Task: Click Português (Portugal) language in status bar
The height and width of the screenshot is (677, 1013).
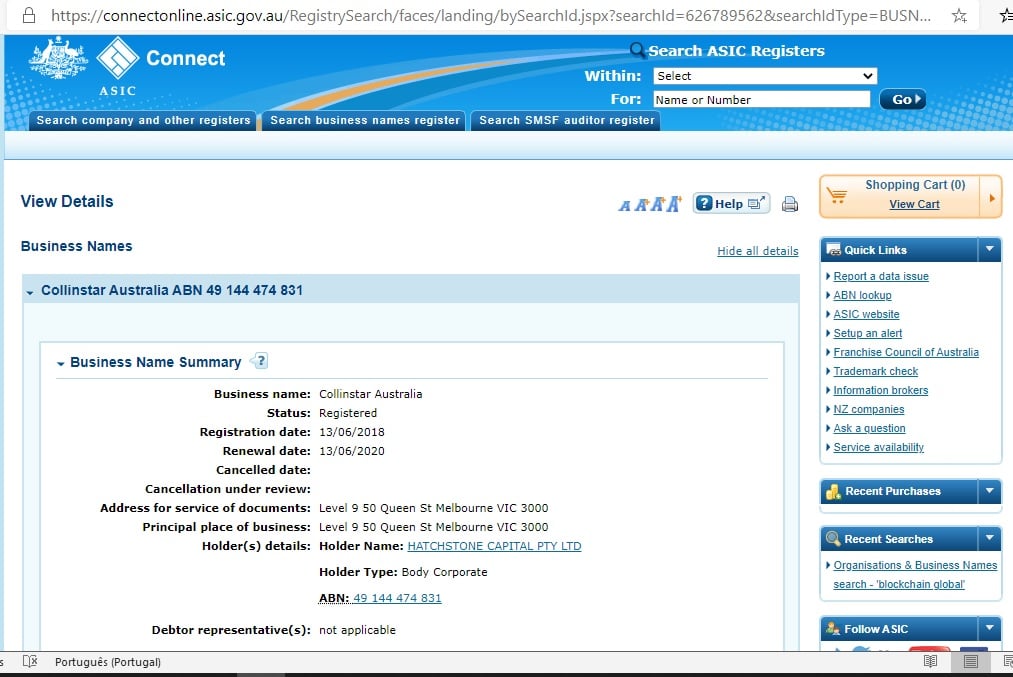Action: click(x=108, y=661)
